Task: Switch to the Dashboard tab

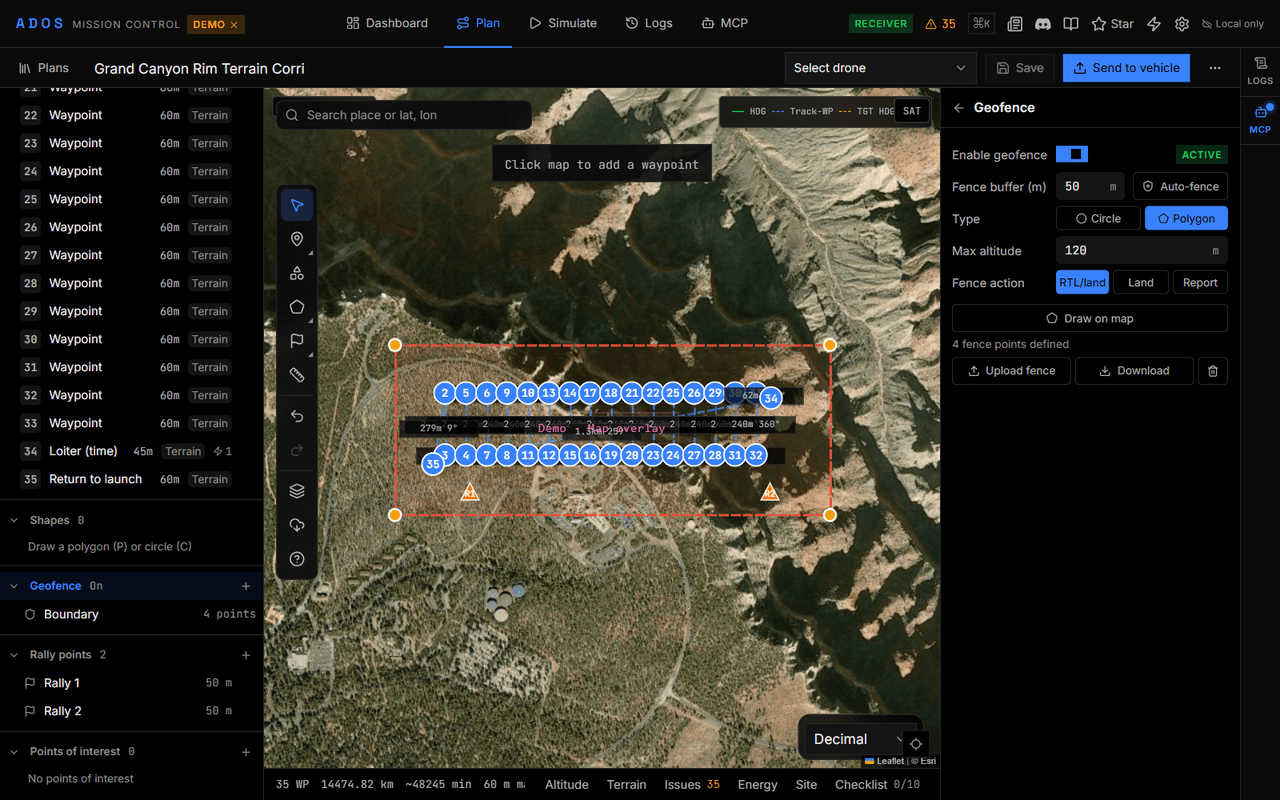Action: (387, 23)
